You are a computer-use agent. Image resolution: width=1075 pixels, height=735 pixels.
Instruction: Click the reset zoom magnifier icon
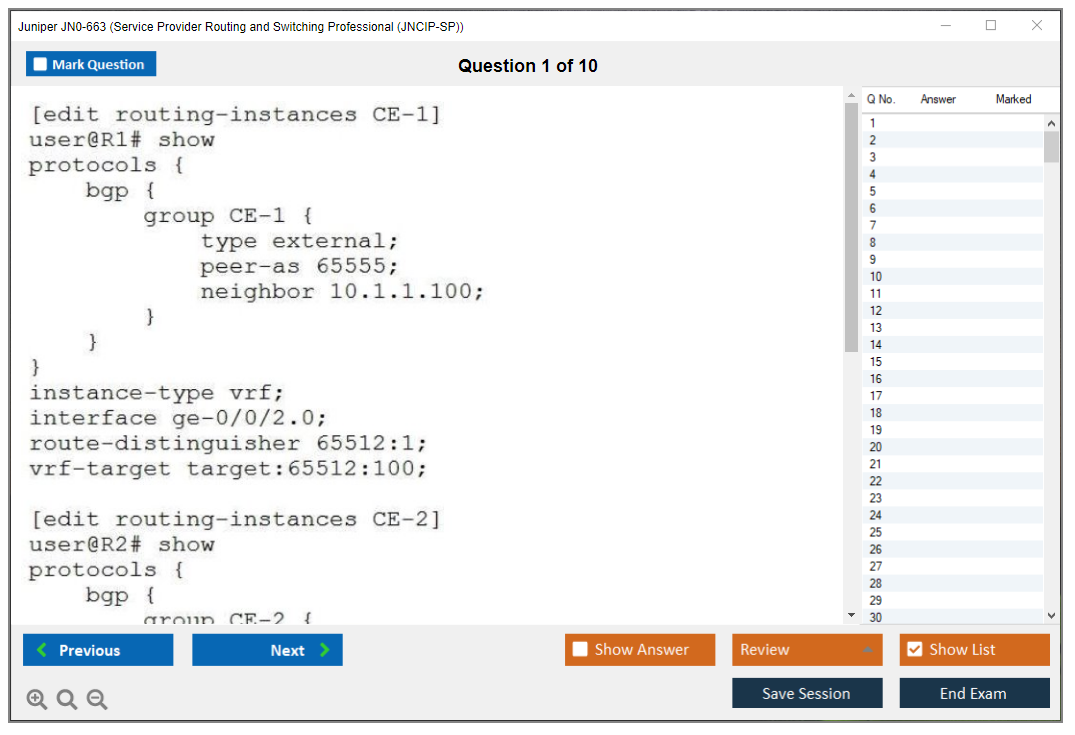tap(67, 699)
